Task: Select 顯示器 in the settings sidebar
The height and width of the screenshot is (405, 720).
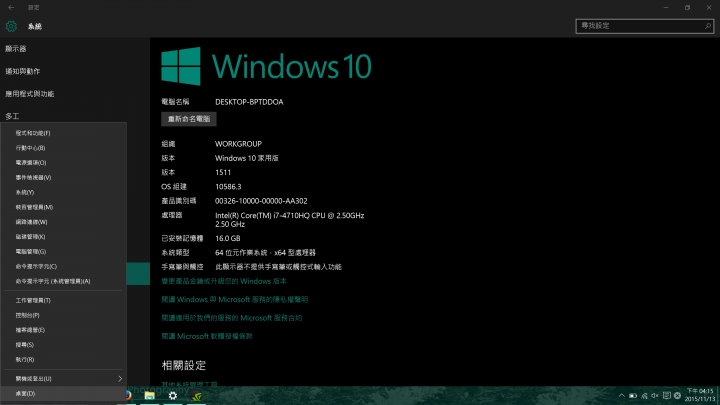Action: [x=16, y=49]
